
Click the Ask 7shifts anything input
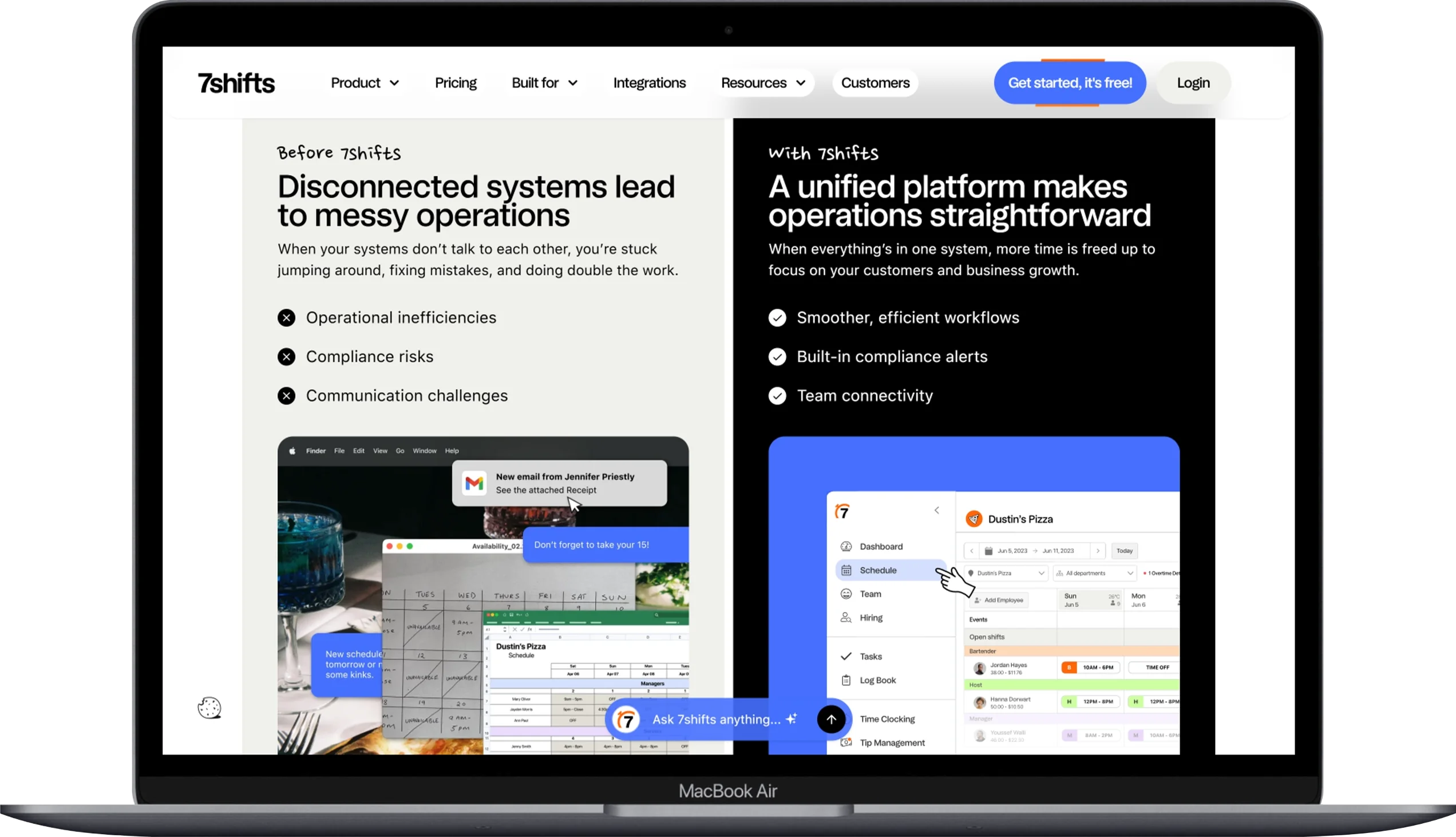click(716, 719)
